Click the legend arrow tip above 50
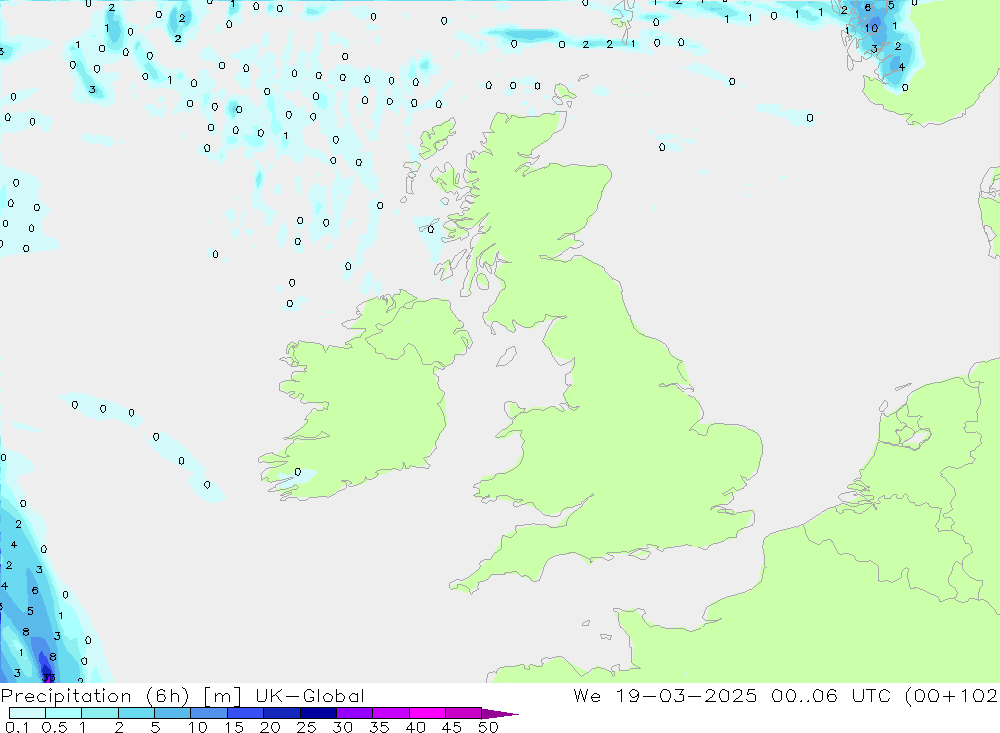 (500, 714)
